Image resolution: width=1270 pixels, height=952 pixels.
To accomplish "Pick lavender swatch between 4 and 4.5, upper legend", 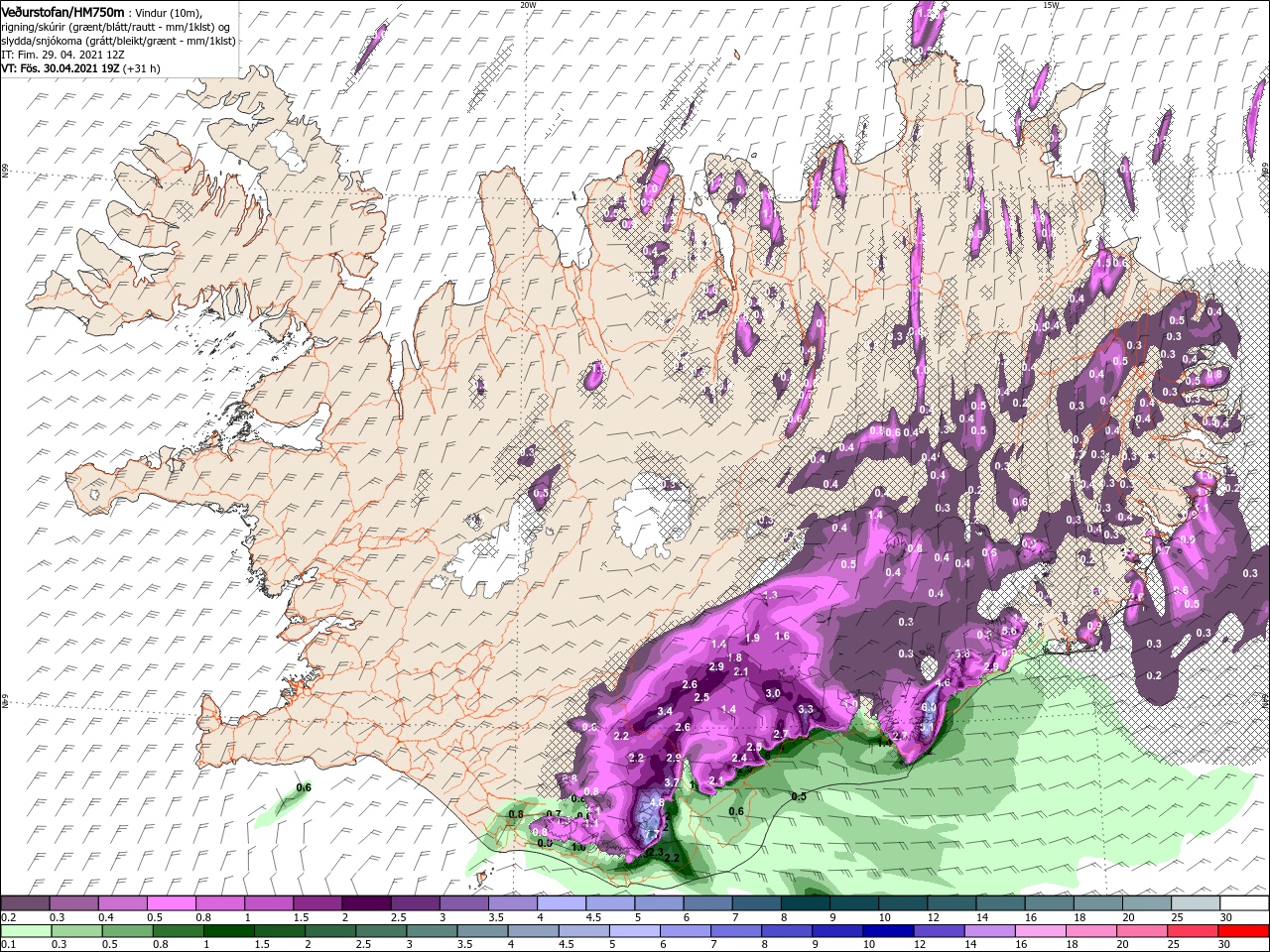I will pos(563,904).
